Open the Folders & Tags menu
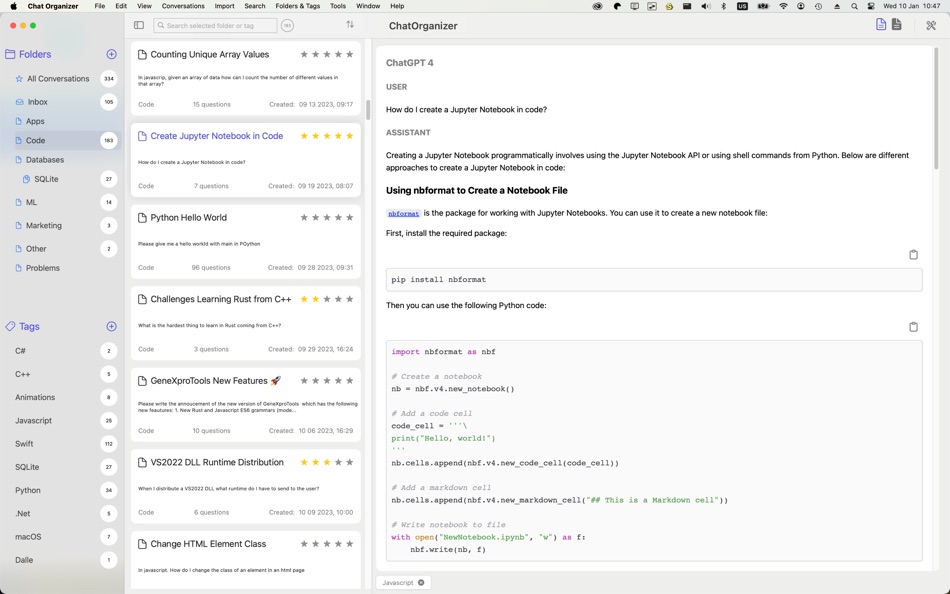 [297, 6]
